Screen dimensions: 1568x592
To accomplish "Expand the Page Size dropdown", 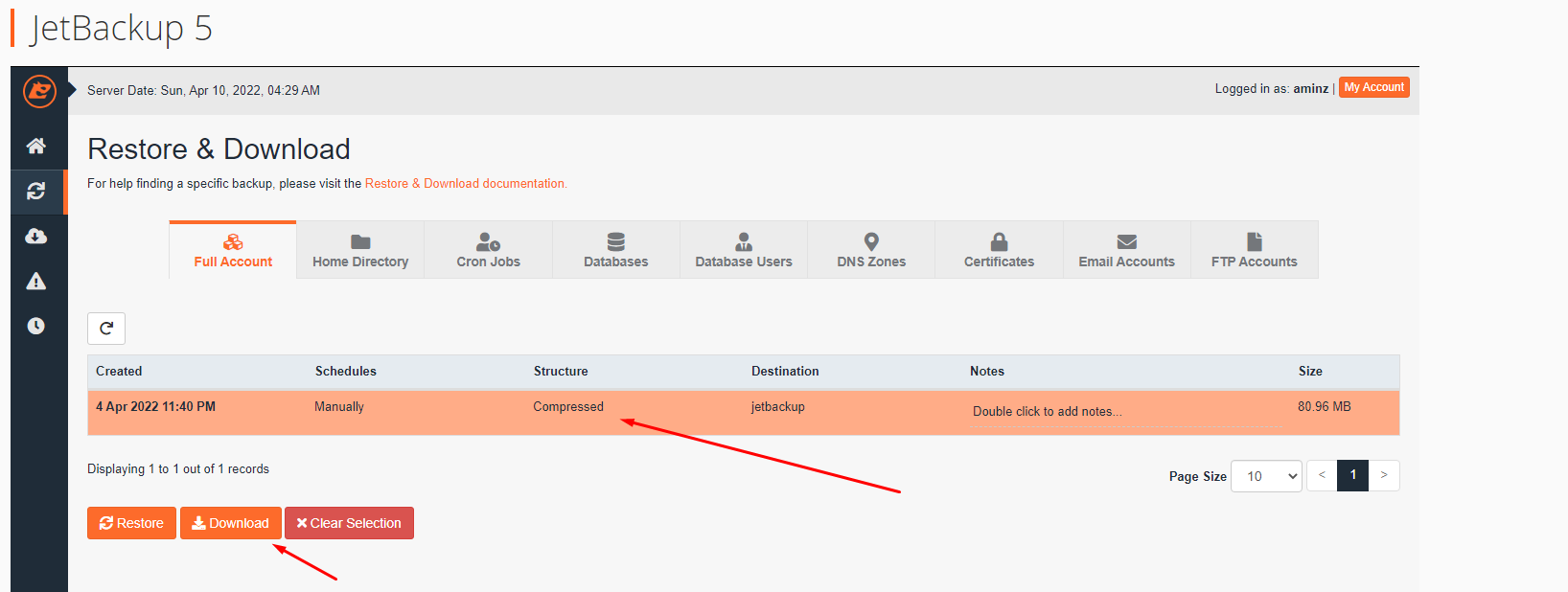I will pos(1266,476).
